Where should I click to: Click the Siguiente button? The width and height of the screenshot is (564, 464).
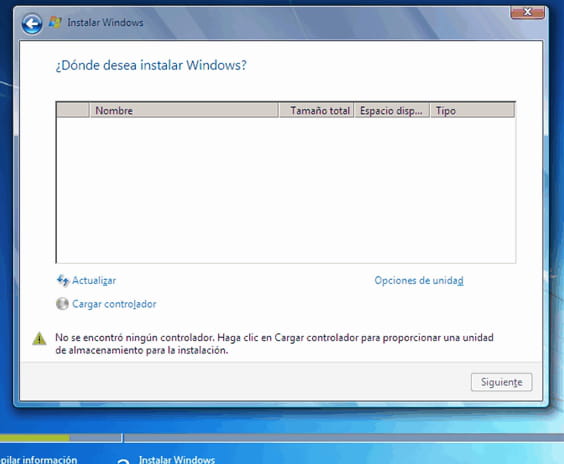pyautogui.click(x=501, y=382)
